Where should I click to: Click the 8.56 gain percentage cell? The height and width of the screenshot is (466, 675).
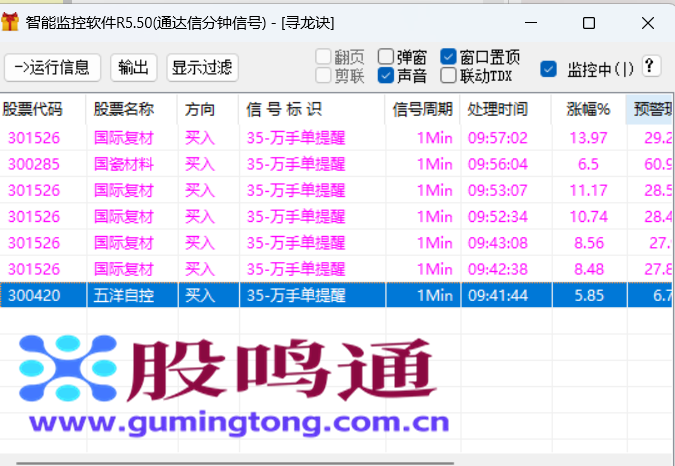coord(588,243)
